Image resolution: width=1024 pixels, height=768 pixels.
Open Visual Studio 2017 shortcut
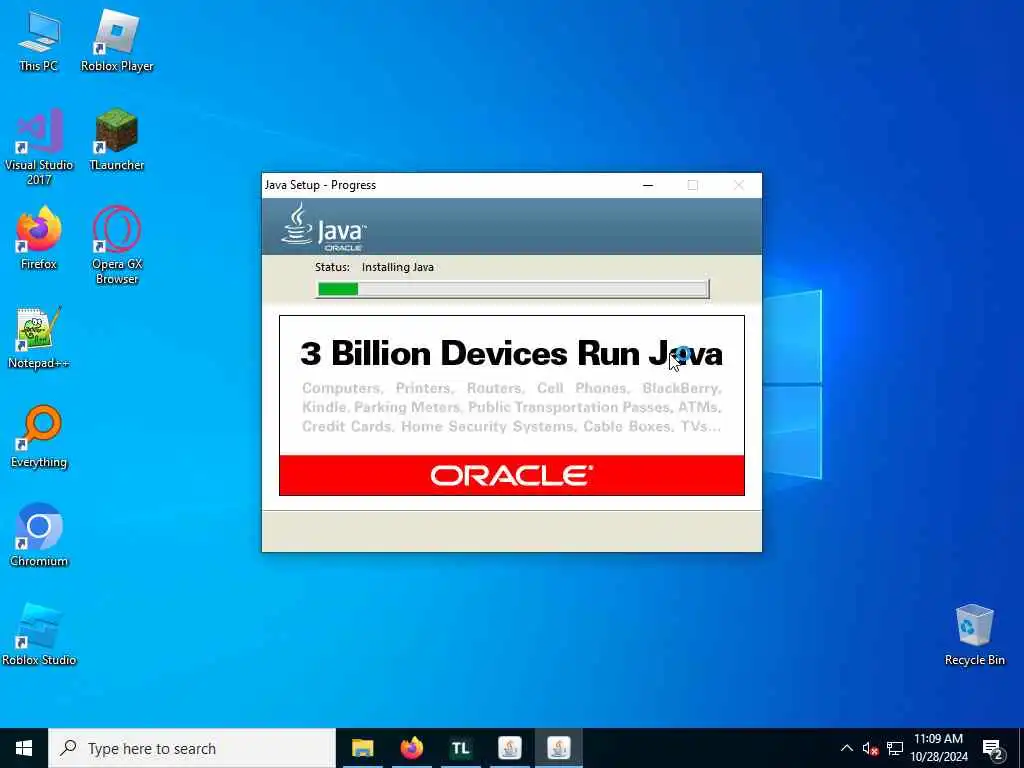[x=39, y=147]
